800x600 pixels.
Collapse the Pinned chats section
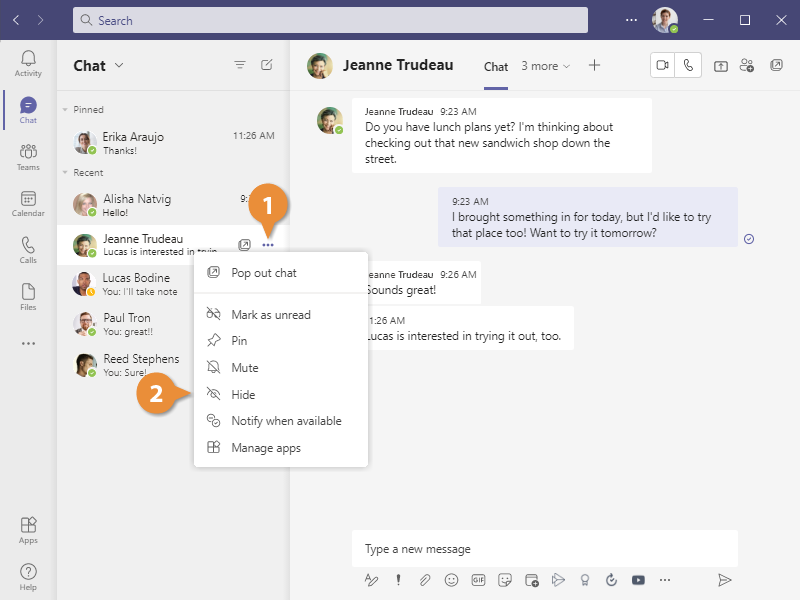click(66, 110)
